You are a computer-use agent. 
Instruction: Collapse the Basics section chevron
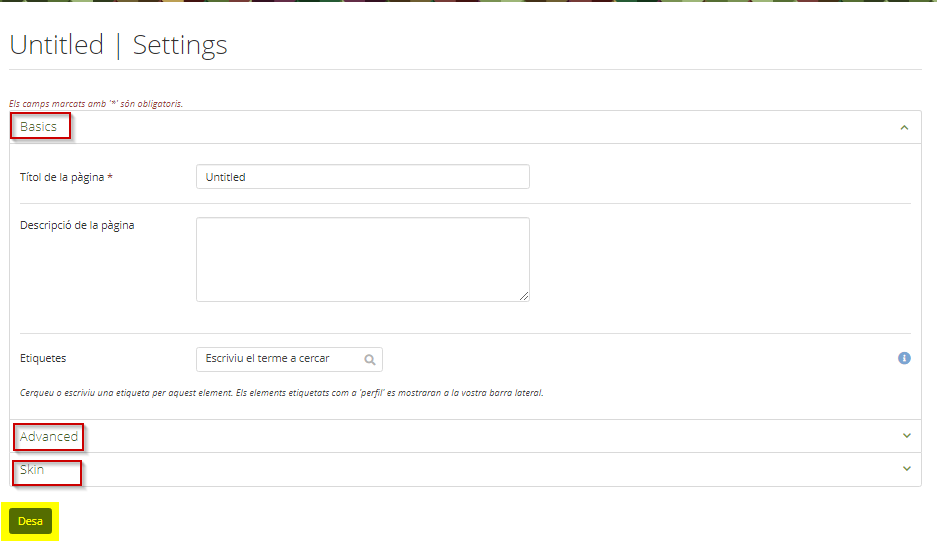904,127
